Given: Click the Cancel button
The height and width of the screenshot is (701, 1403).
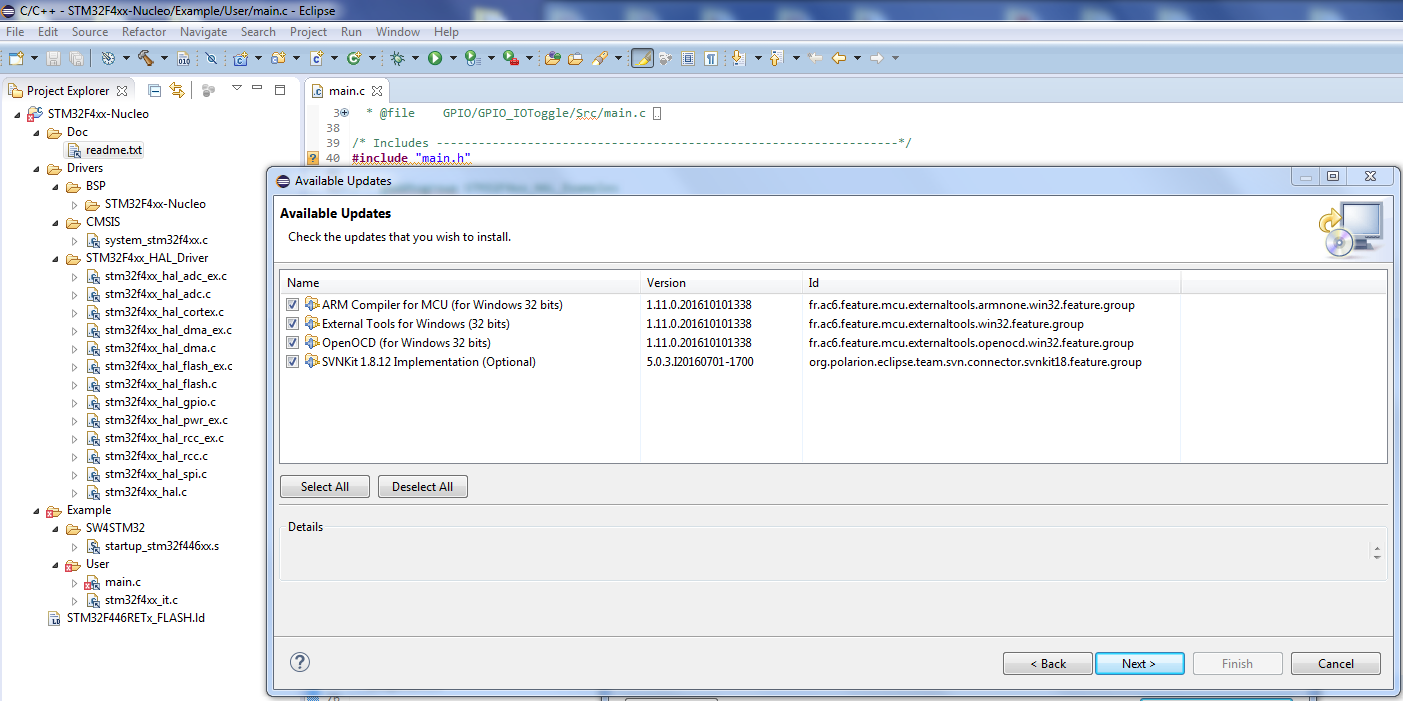Looking at the screenshot, I should click(x=1336, y=663).
